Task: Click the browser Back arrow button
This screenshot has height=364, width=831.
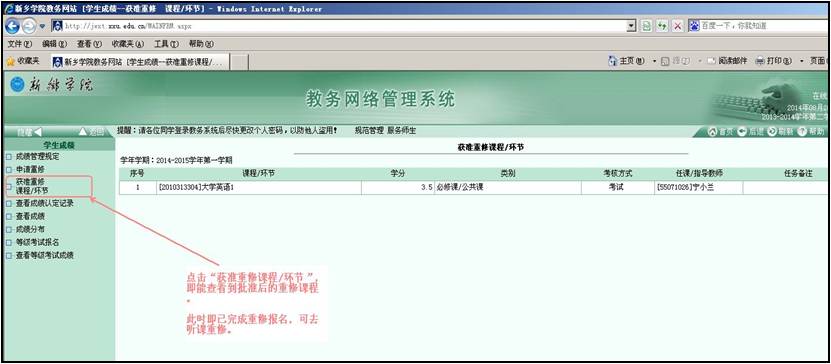Action: pyautogui.click(x=13, y=26)
